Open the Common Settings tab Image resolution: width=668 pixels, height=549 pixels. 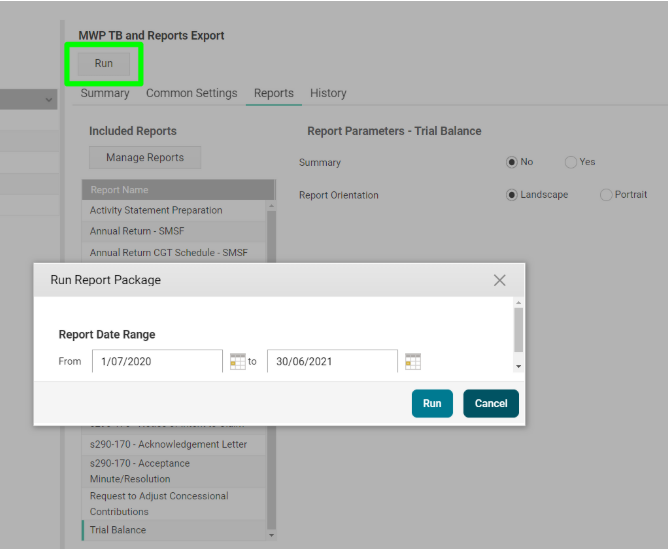click(192, 93)
